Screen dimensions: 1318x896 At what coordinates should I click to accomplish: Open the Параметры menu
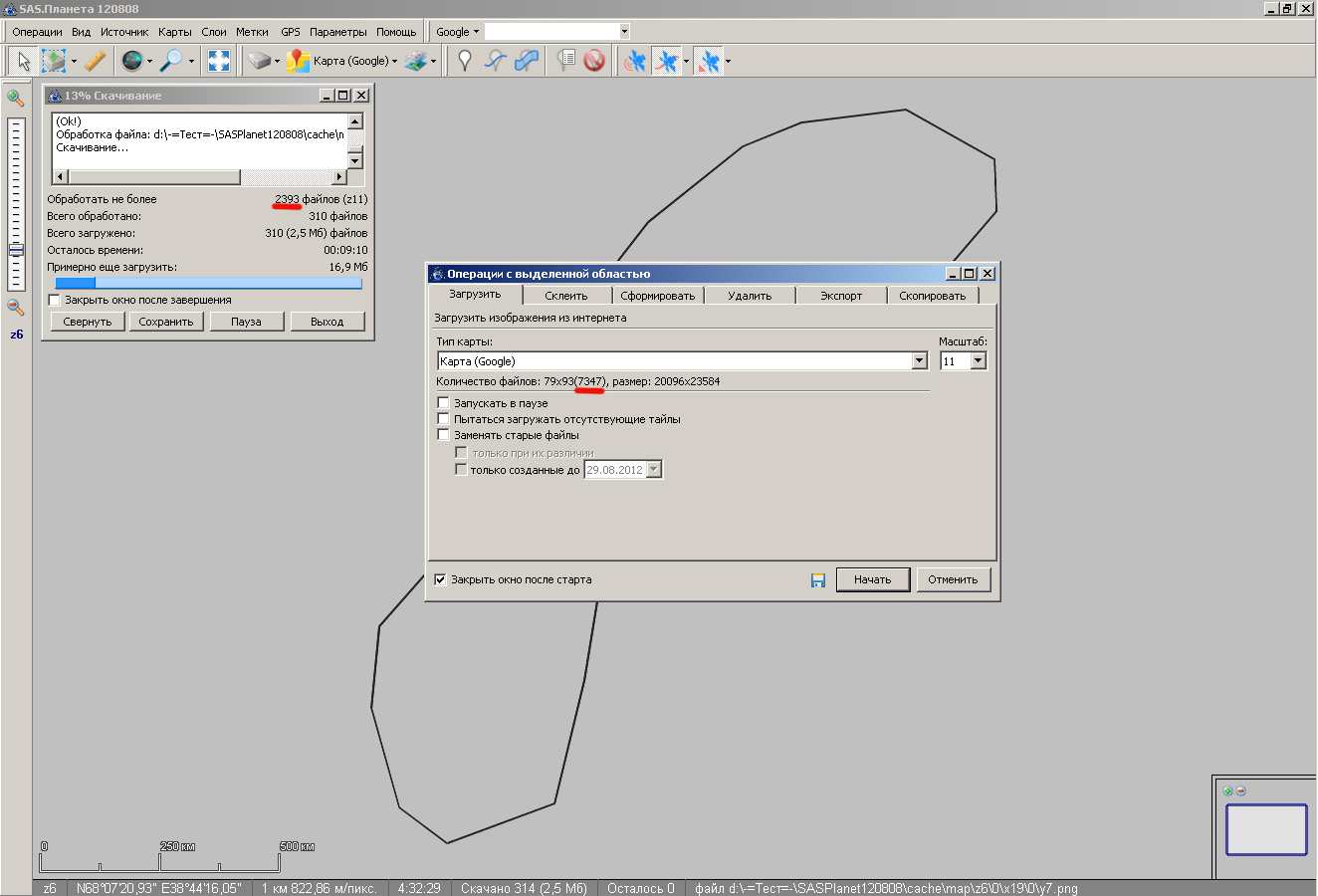click(337, 32)
